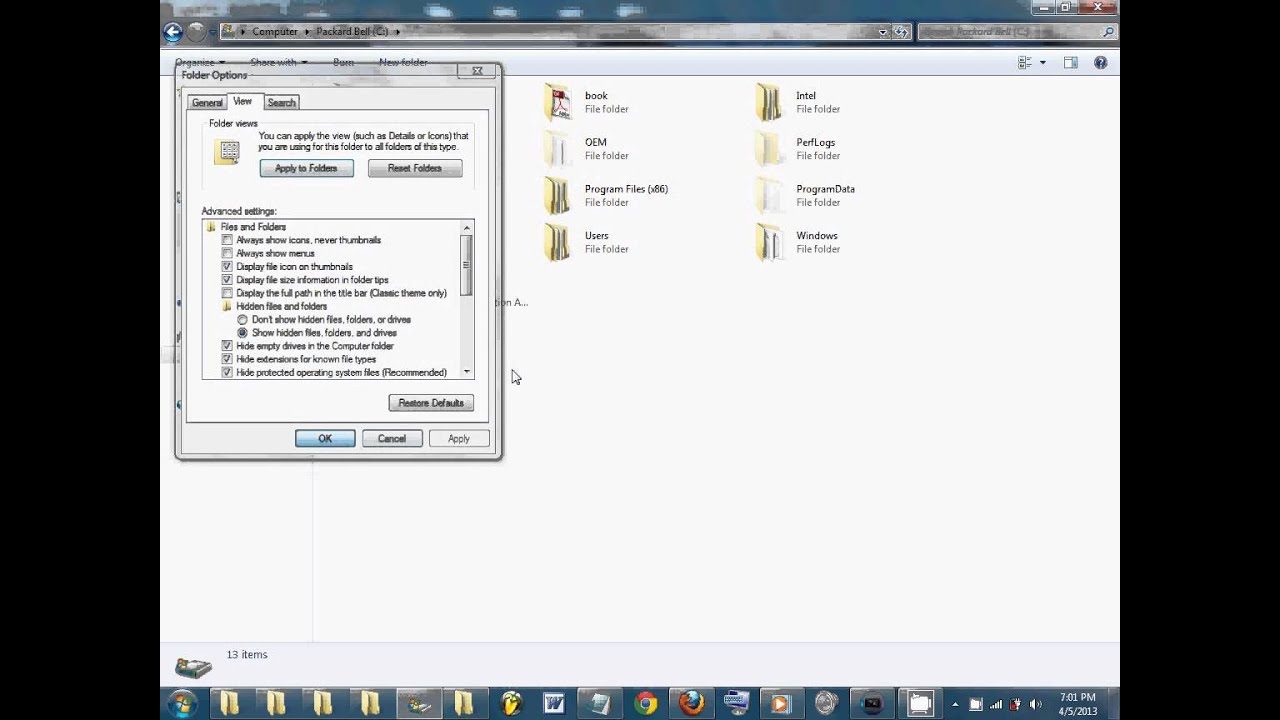
Task: Uncheck Hide extensions for known file types
Action: 227,359
